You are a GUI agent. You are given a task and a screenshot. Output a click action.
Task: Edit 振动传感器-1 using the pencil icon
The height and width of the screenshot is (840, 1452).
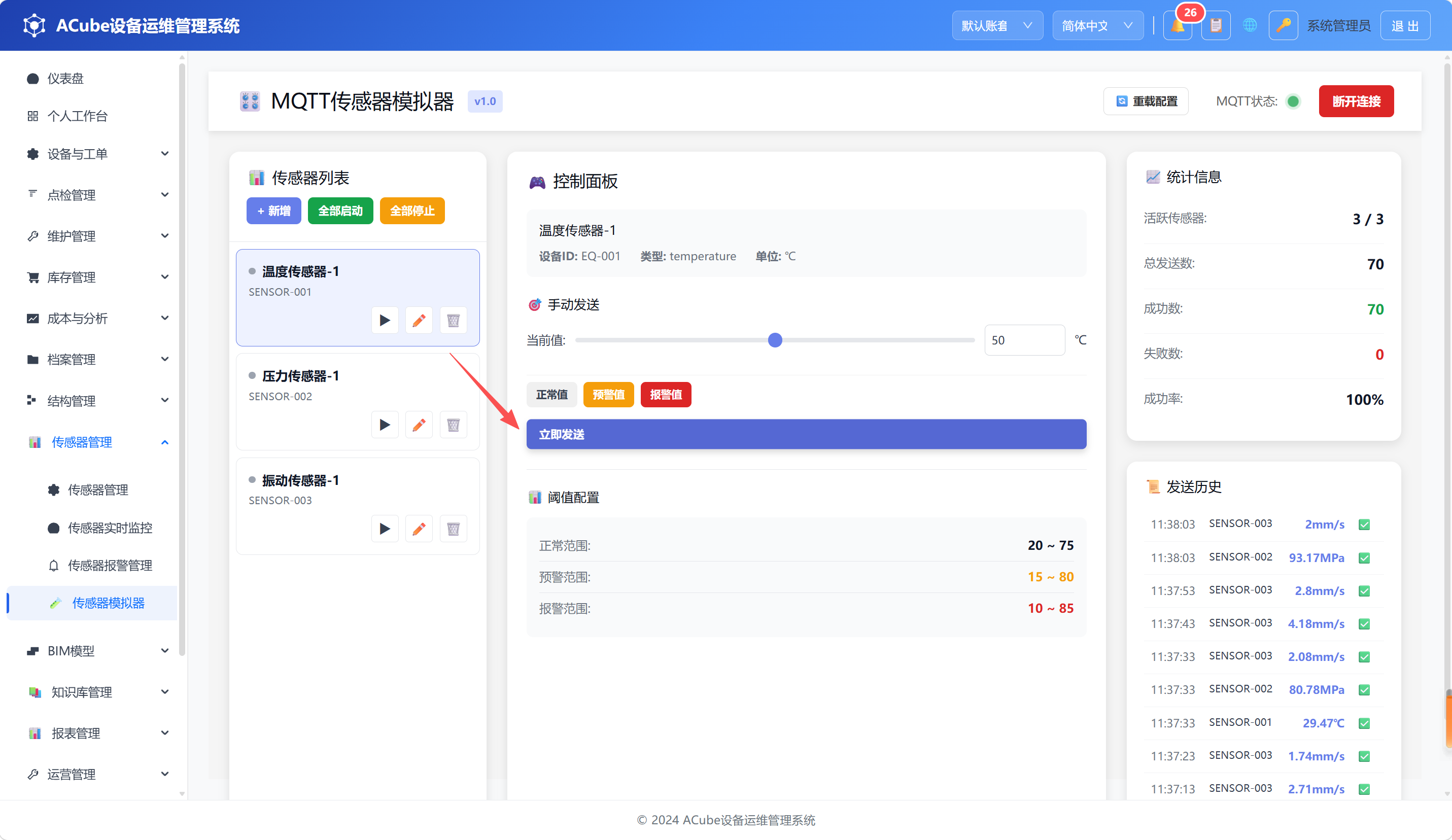point(419,529)
